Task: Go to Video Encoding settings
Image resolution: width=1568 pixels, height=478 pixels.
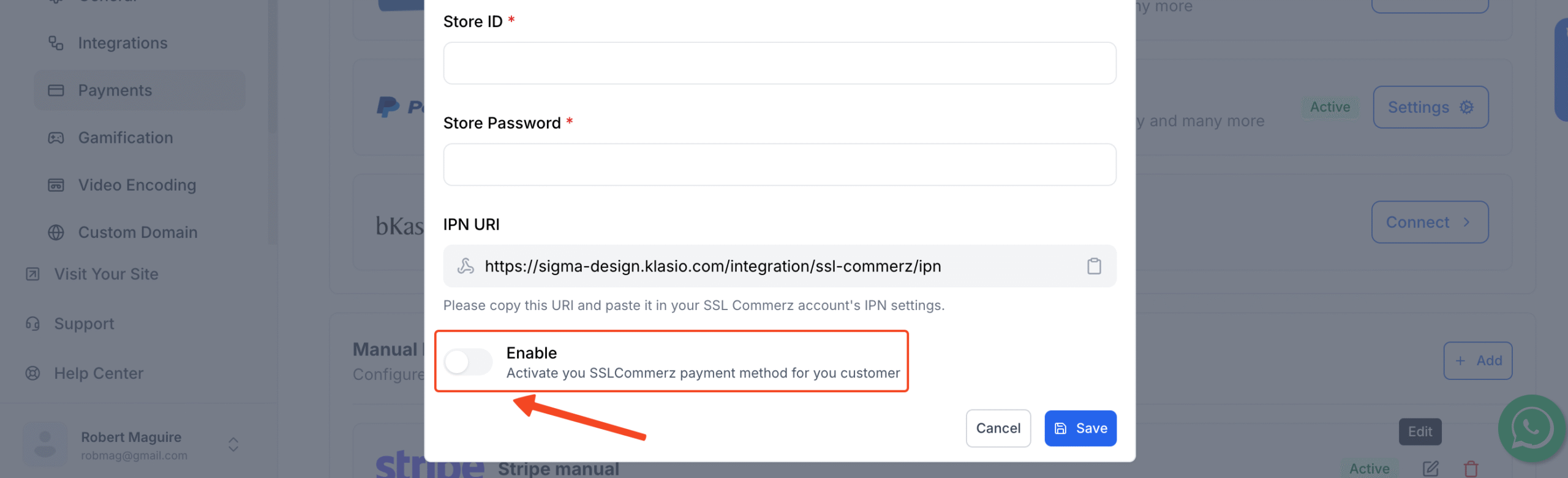Action: 137,185
